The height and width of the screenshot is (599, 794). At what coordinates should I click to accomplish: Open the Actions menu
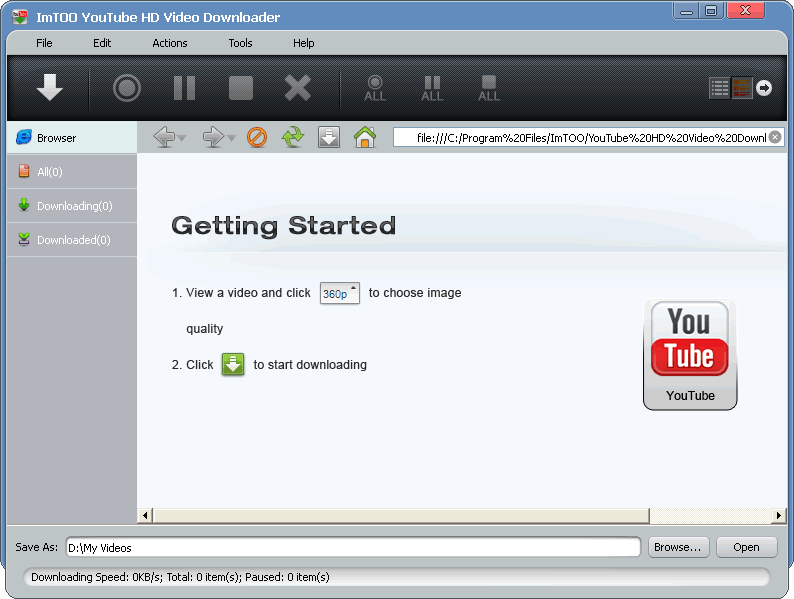[x=170, y=43]
